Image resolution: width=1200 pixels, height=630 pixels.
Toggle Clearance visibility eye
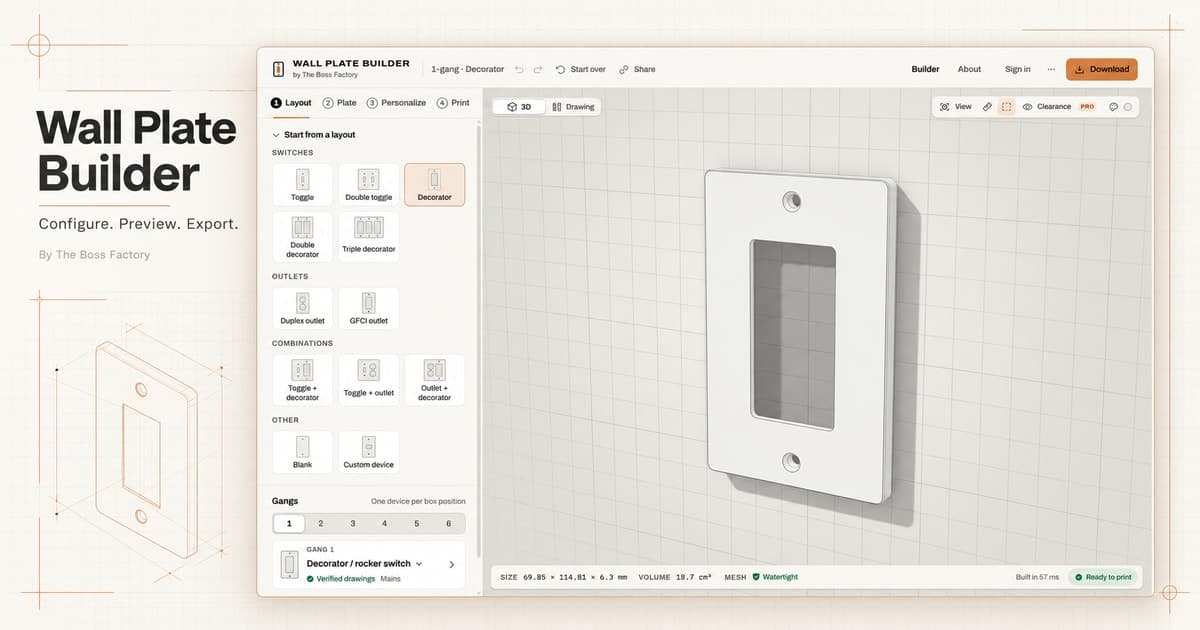pyautogui.click(x=1027, y=106)
